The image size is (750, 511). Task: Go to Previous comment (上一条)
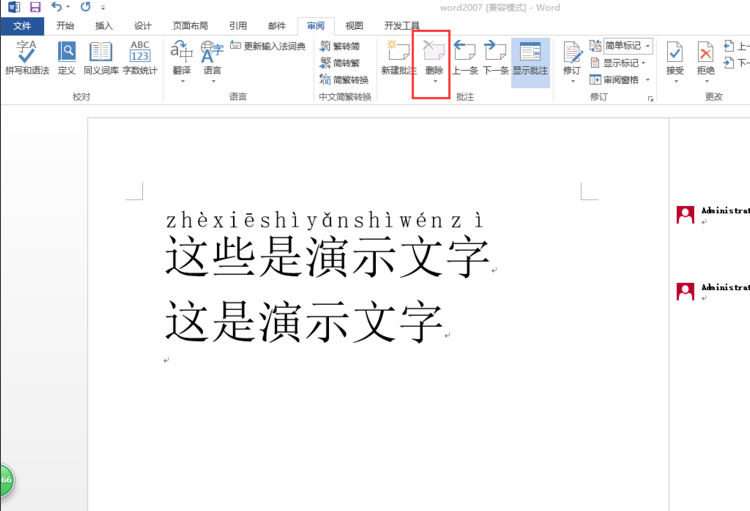tap(465, 57)
